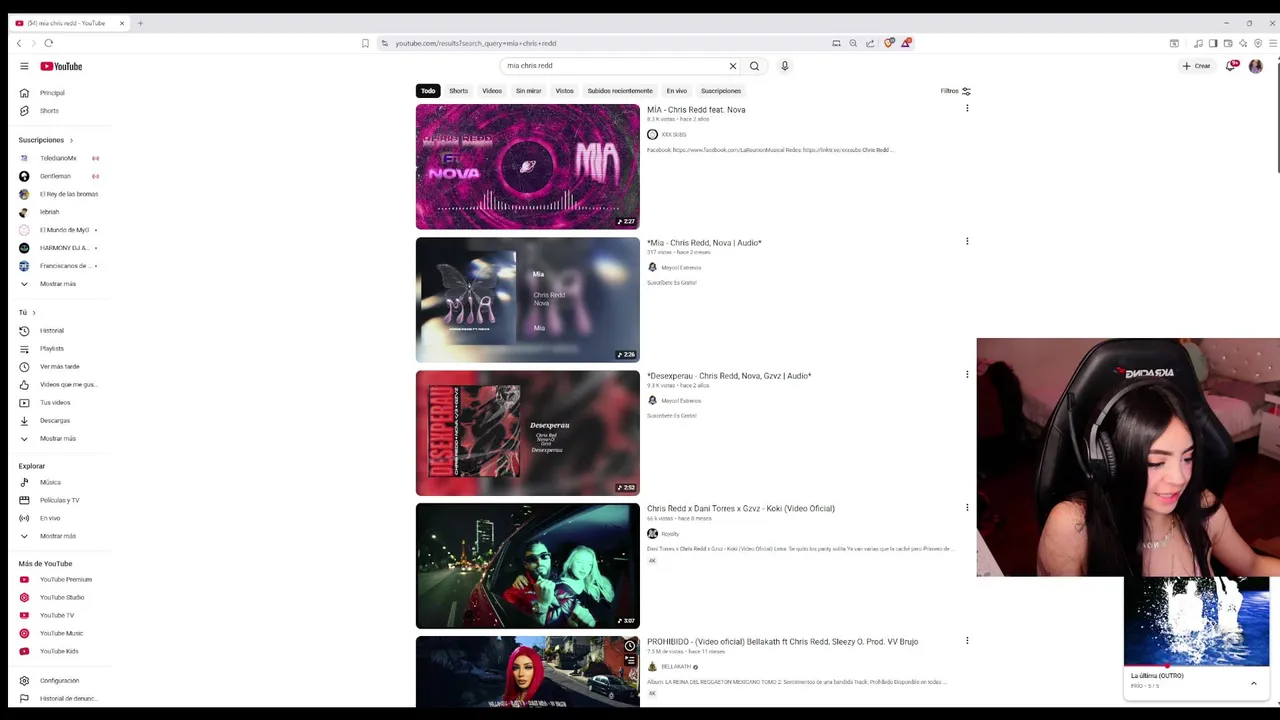Viewport: 1280px width, 720px height.
Task: Open BELLAKATH channel link
Action: click(x=676, y=666)
